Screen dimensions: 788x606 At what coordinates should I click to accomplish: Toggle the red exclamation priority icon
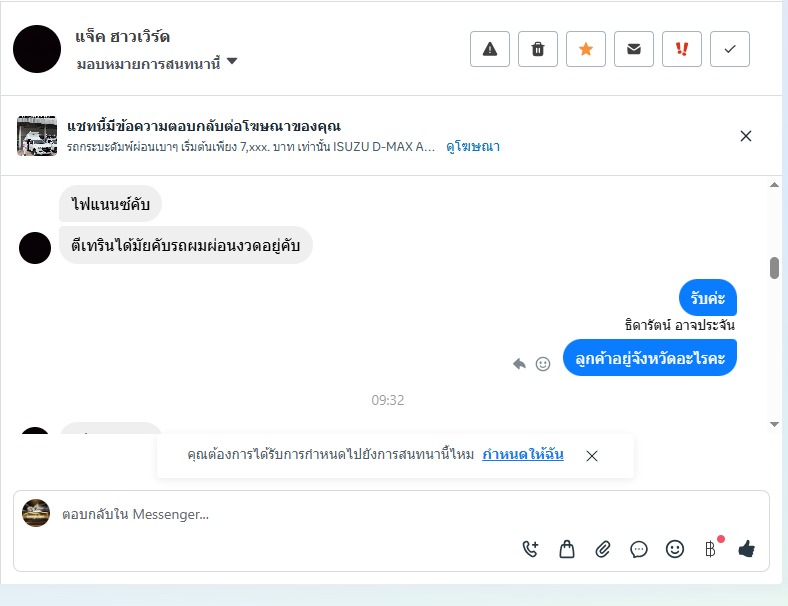(681, 49)
